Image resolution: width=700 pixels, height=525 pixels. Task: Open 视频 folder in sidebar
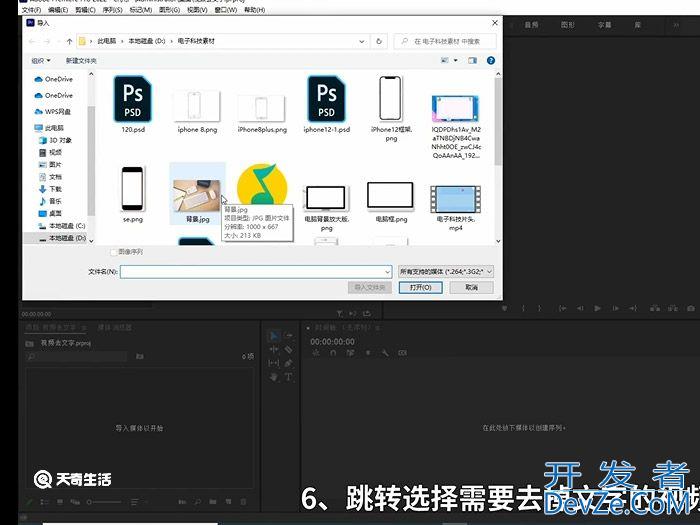pos(50,152)
